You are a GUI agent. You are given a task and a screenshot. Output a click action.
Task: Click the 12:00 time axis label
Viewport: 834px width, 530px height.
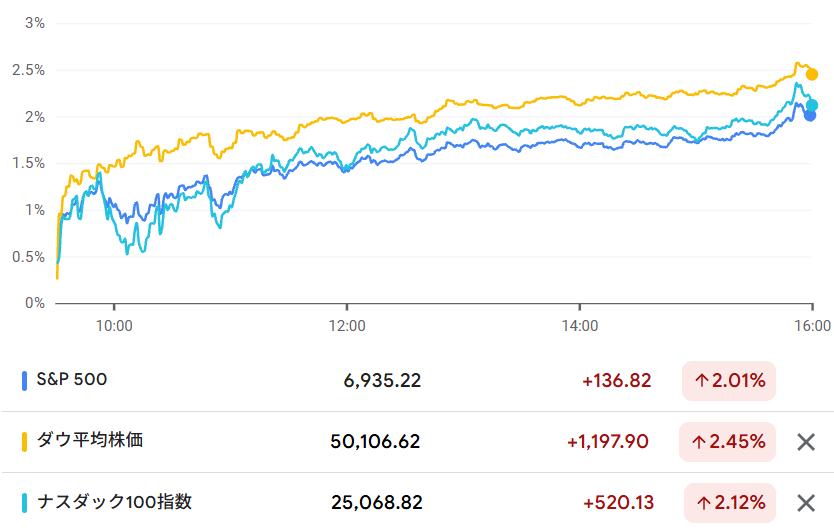click(x=347, y=325)
